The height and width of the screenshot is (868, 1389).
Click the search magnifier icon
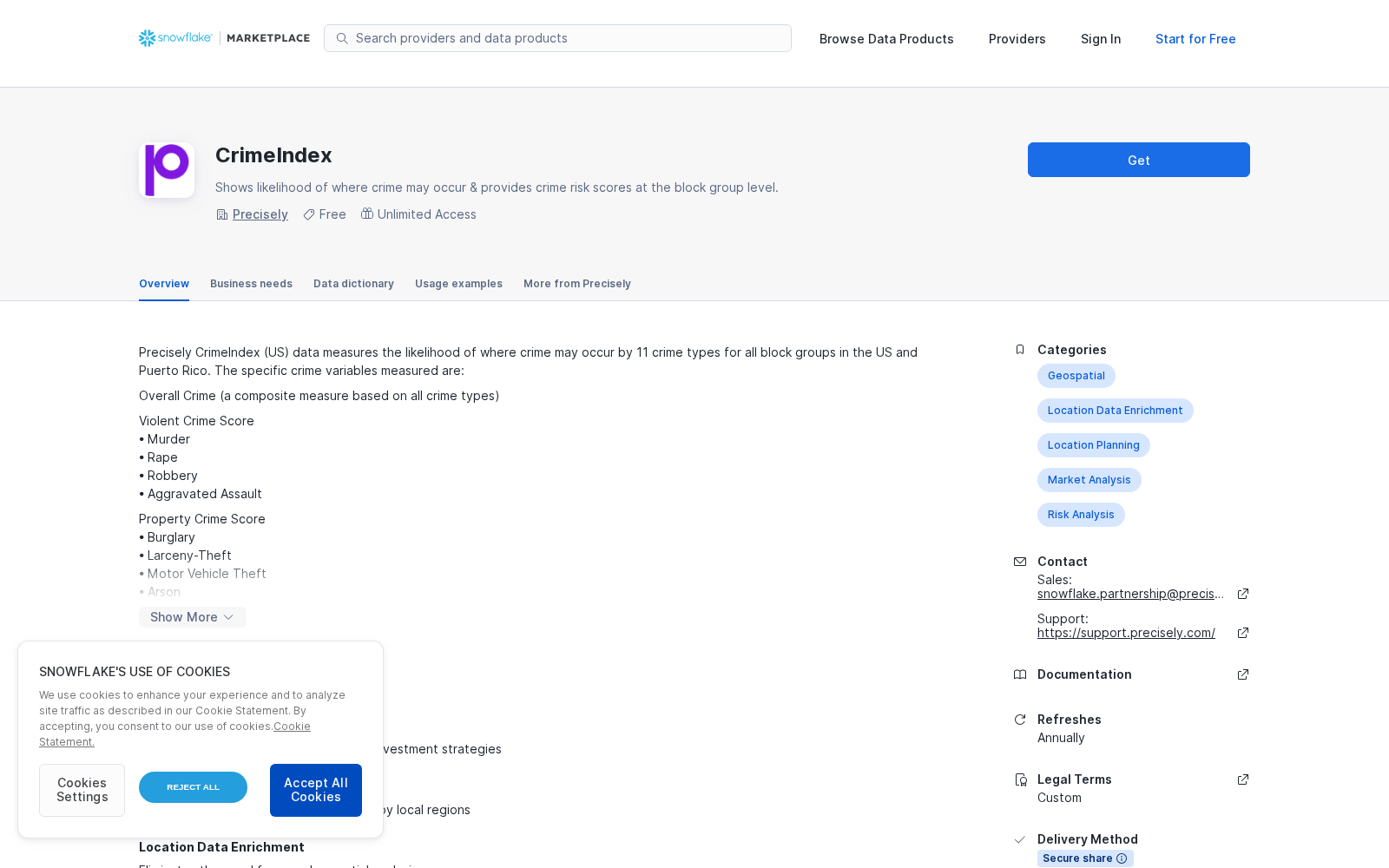[342, 38]
